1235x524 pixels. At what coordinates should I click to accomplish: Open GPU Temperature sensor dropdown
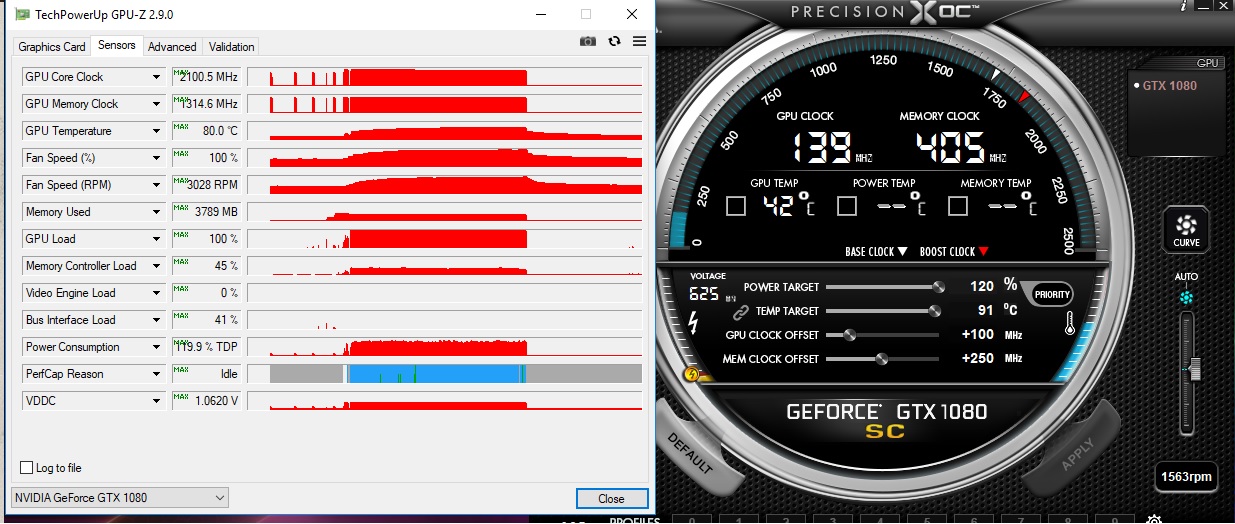(156, 131)
